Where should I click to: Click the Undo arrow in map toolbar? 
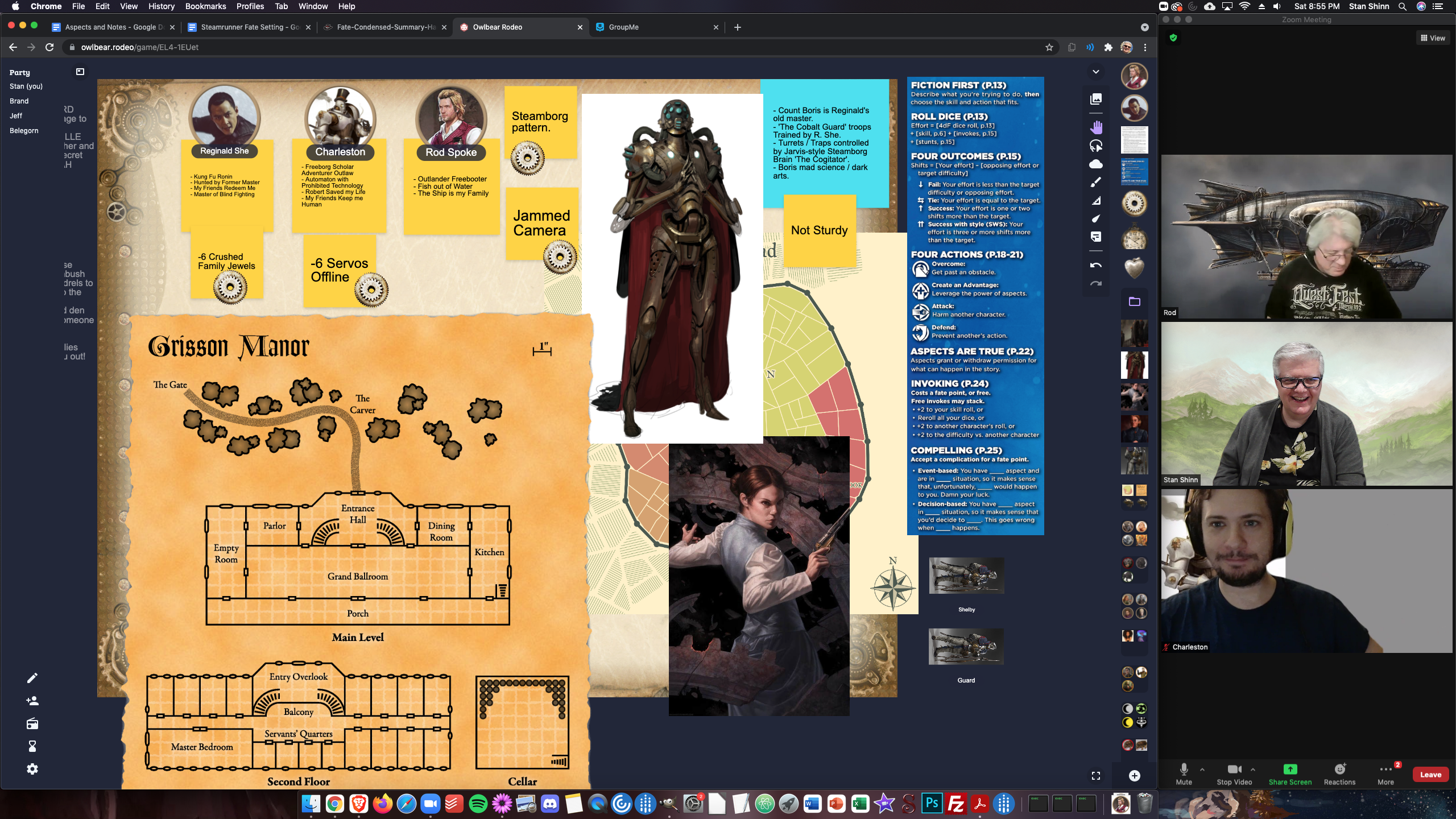click(x=1095, y=266)
